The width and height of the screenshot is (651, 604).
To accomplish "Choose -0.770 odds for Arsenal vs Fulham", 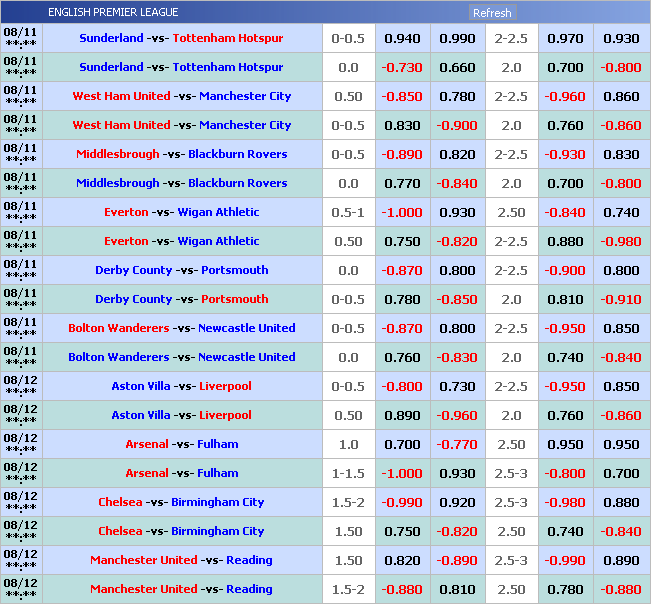I will click(x=457, y=444).
